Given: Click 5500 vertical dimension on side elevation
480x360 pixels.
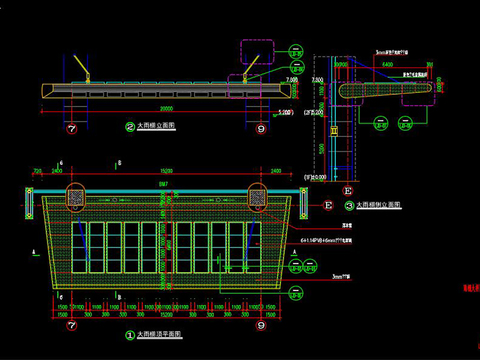Looking at the screenshot, I should (322, 149).
